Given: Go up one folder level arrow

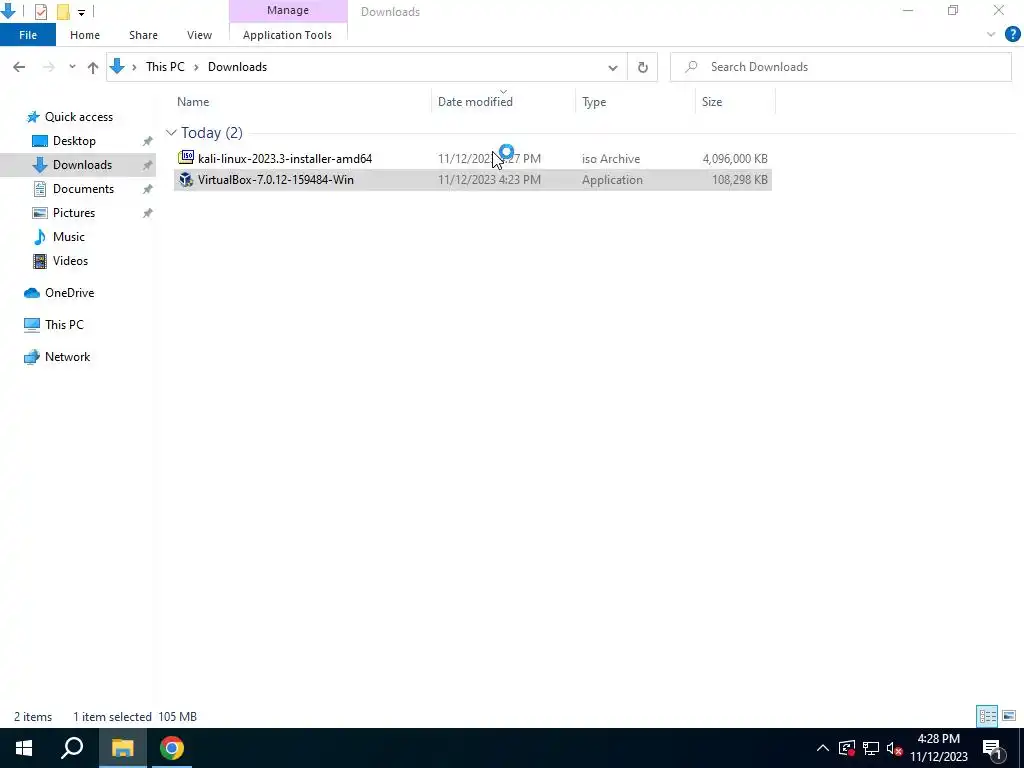Looking at the screenshot, I should (x=93, y=67).
